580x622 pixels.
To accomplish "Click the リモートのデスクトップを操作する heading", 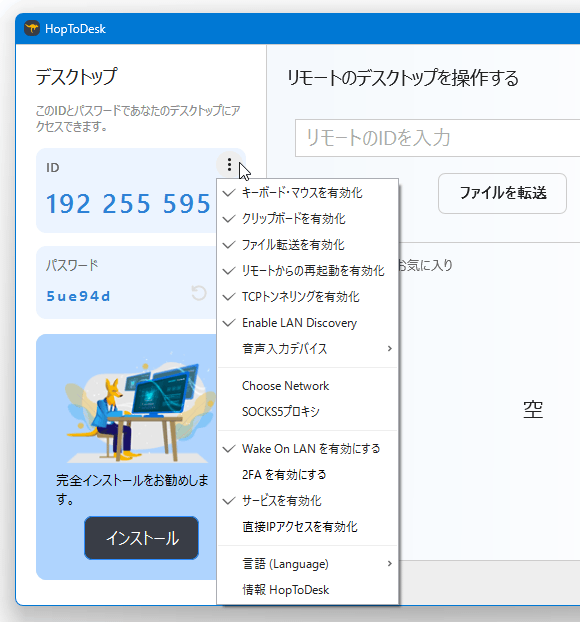I will click(403, 78).
